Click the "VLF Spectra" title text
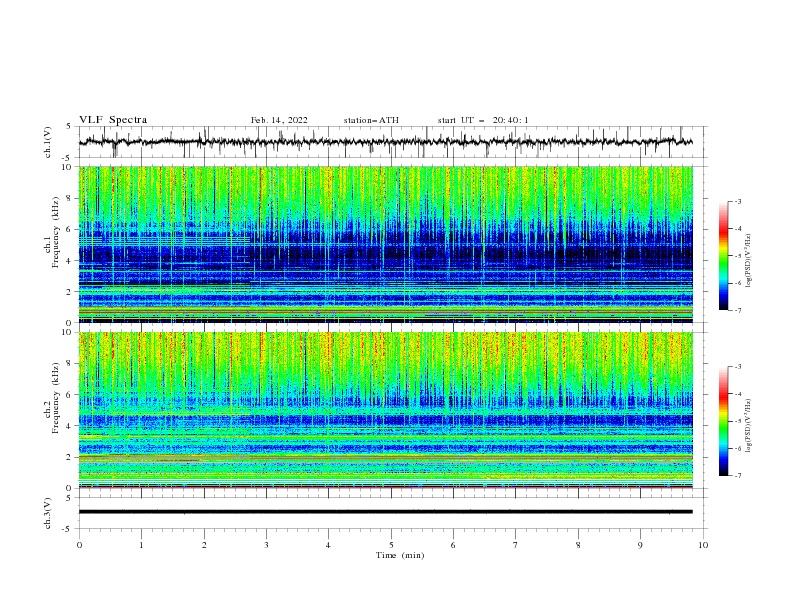Viewport: 792px width, 612px height. pyautogui.click(x=113, y=120)
